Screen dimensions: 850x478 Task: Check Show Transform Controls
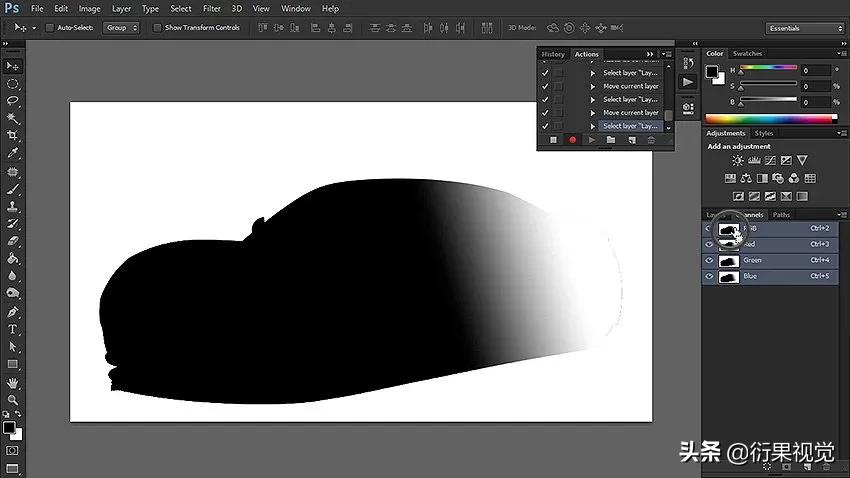click(157, 28)
